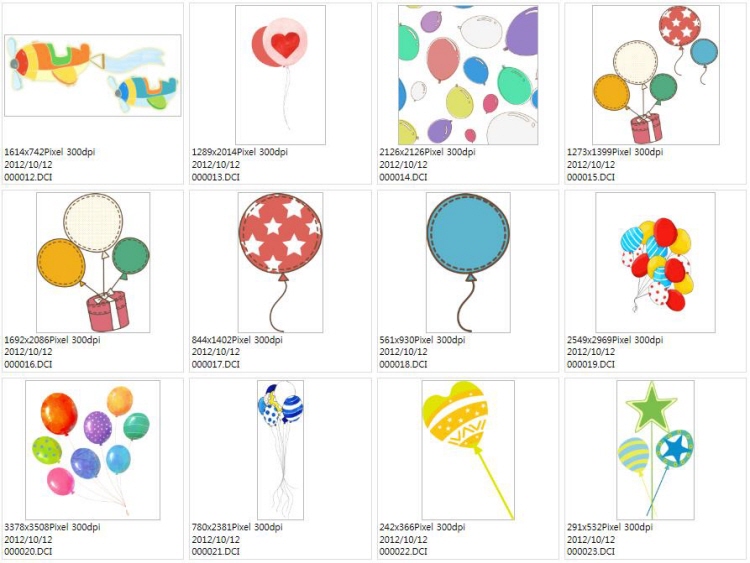750x563 pixels.
Task: Click the green star balloon 000023.DCI
Action: 655,450
